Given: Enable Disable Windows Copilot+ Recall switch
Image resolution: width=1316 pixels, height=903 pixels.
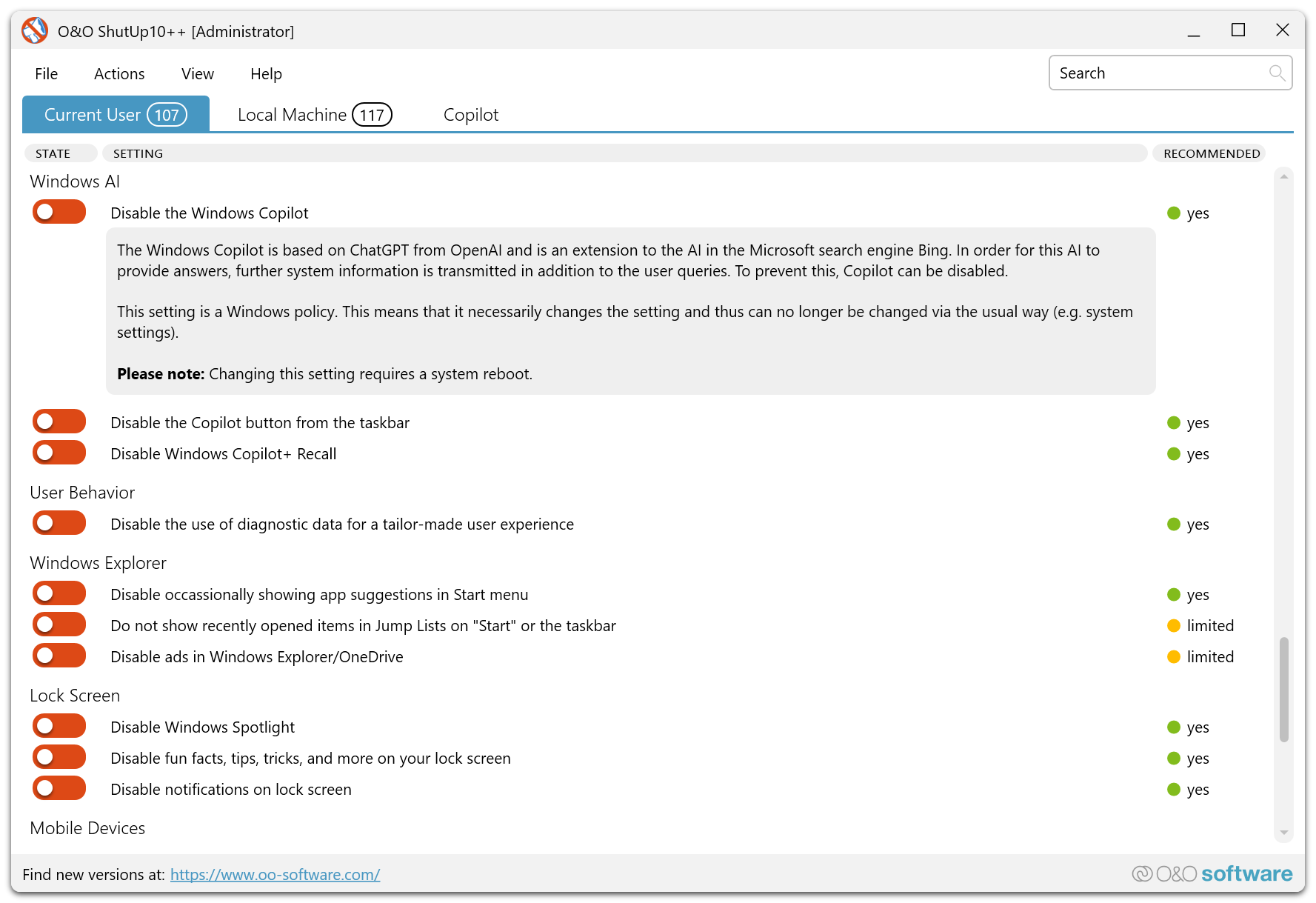Looking at the screenshot, I should coord(59,453).
